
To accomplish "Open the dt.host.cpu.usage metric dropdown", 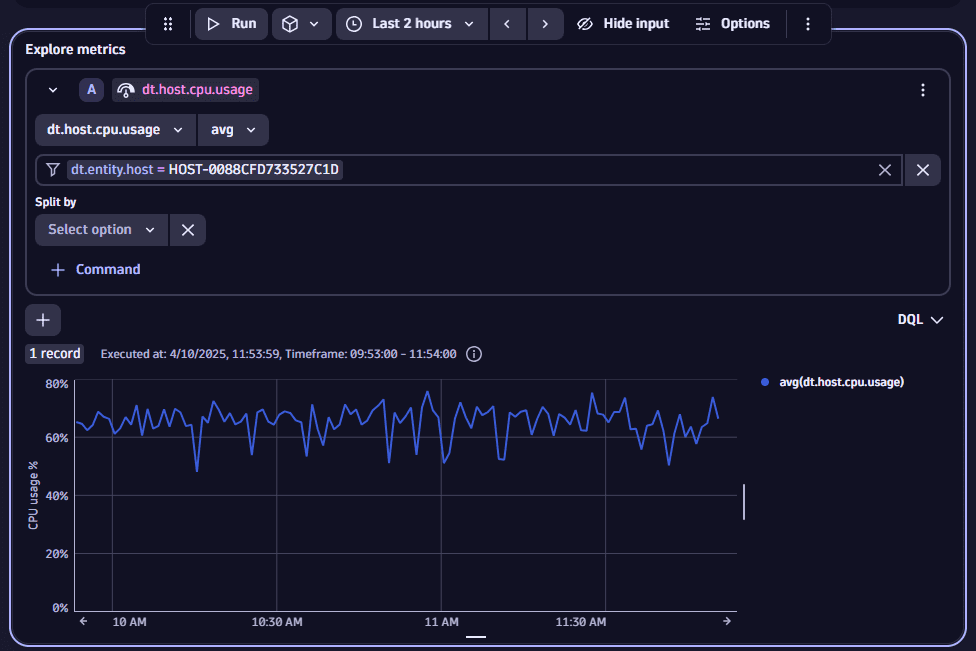I will coord(115,130).
